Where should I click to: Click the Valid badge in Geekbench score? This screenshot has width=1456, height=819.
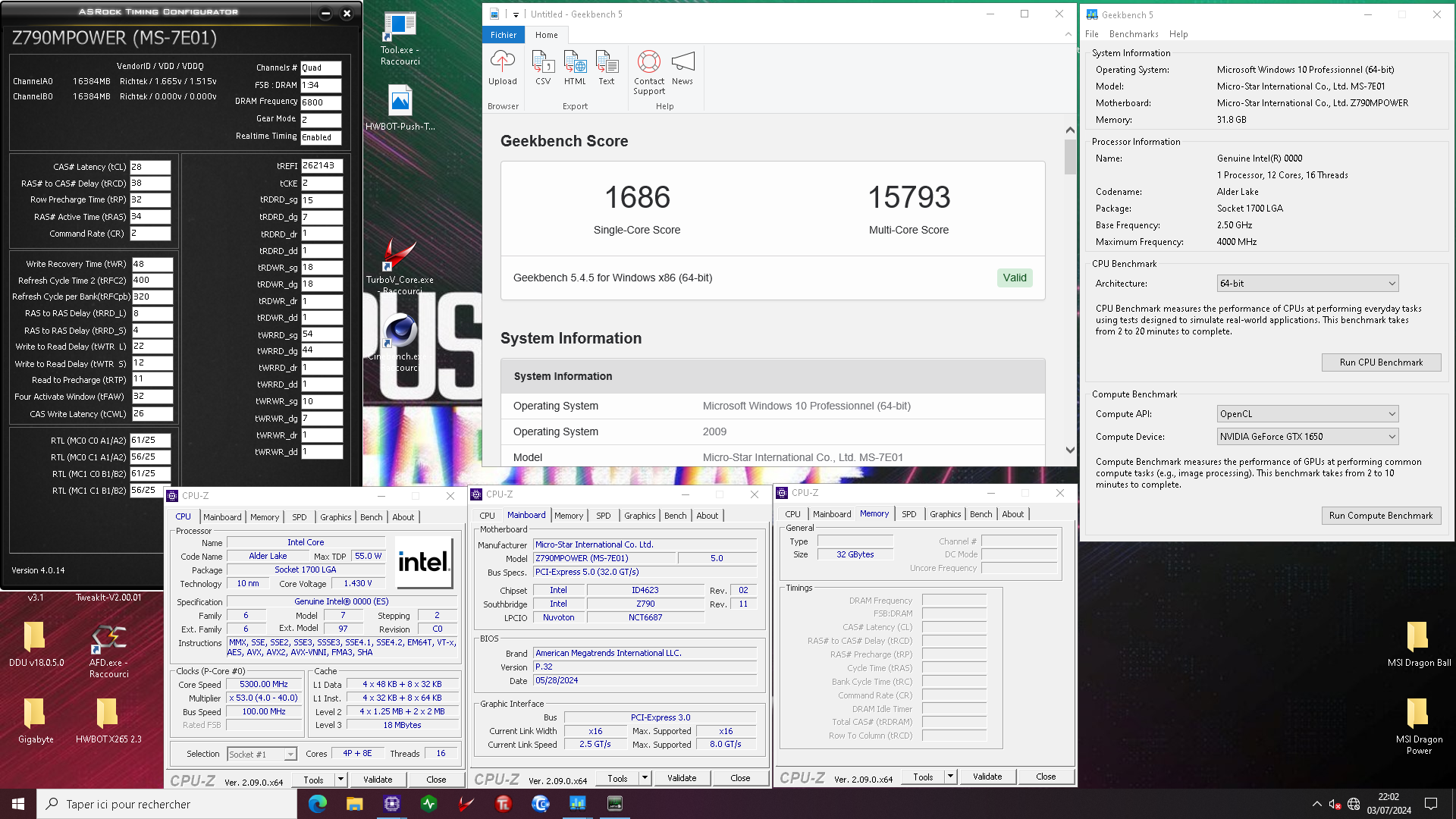(x=1015, y=278)
